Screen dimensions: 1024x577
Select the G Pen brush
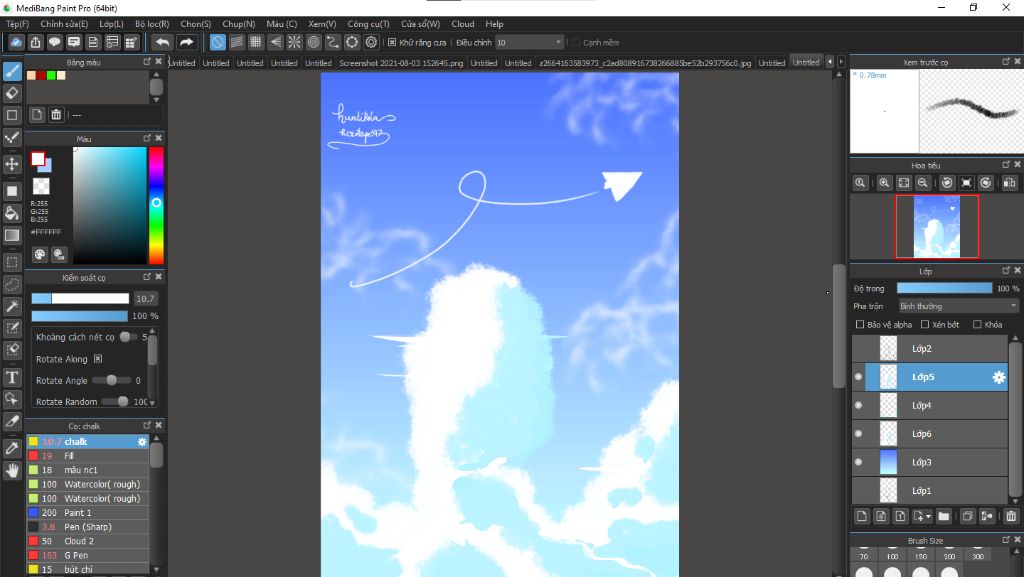tap(88, 555)
